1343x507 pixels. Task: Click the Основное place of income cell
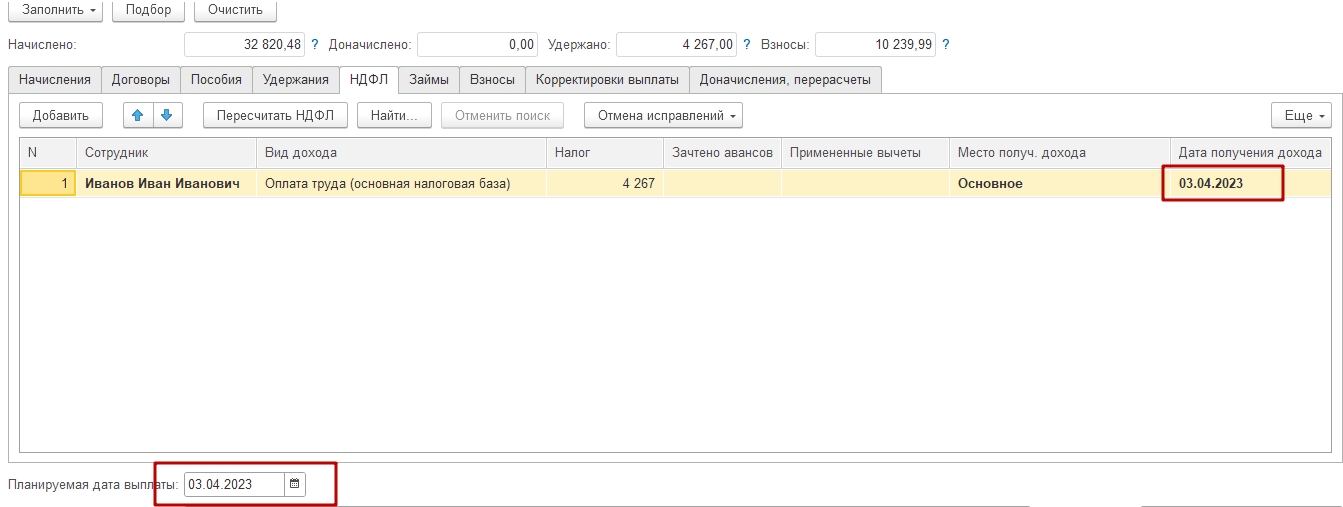(x=1059, y=183)
